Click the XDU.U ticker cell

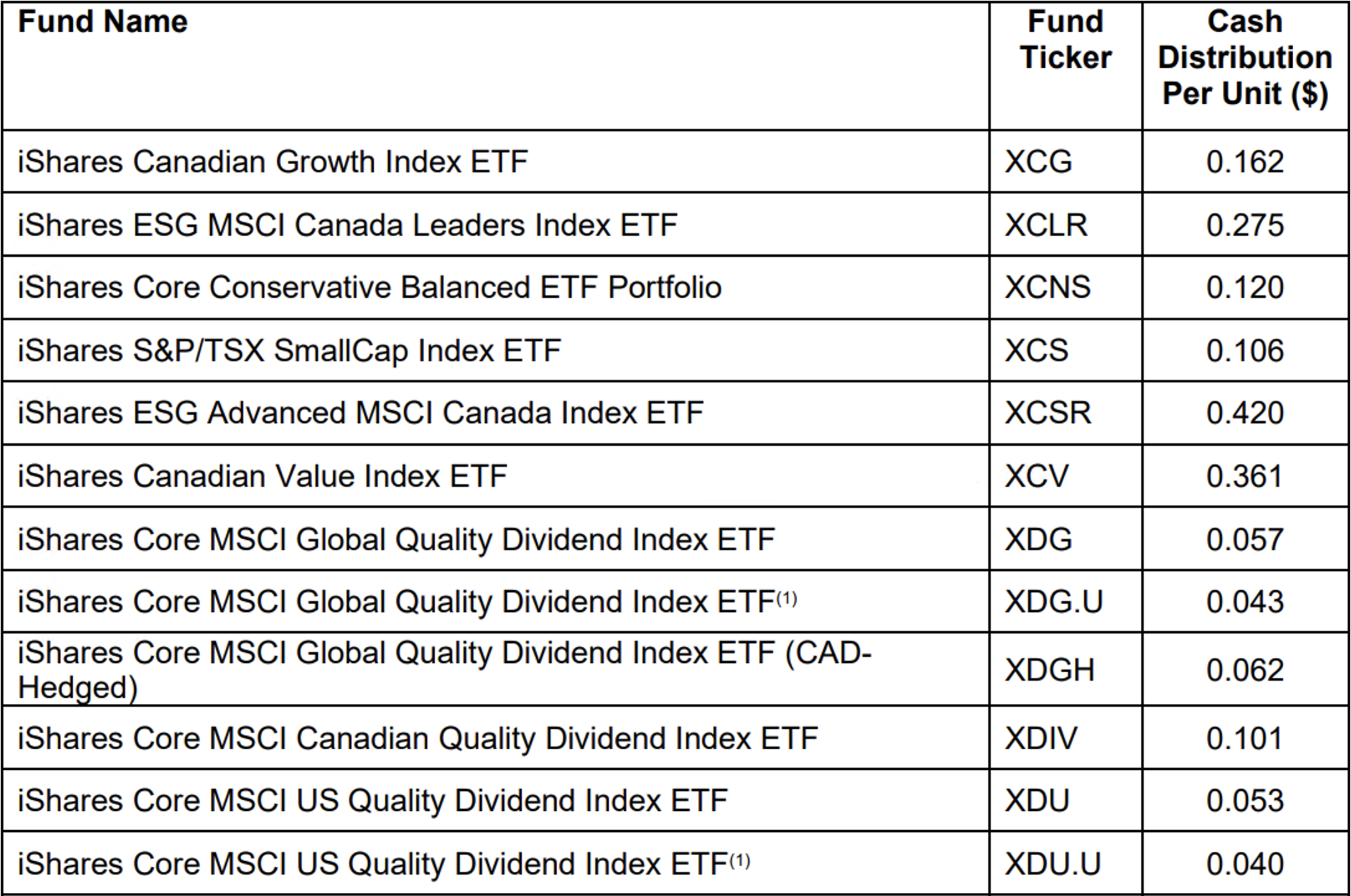1053,864
